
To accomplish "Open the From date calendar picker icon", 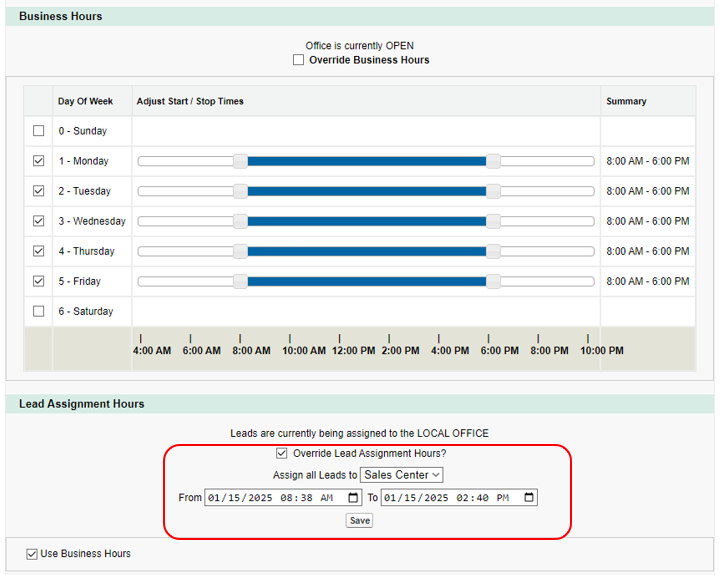I will [x=353, y=497].
